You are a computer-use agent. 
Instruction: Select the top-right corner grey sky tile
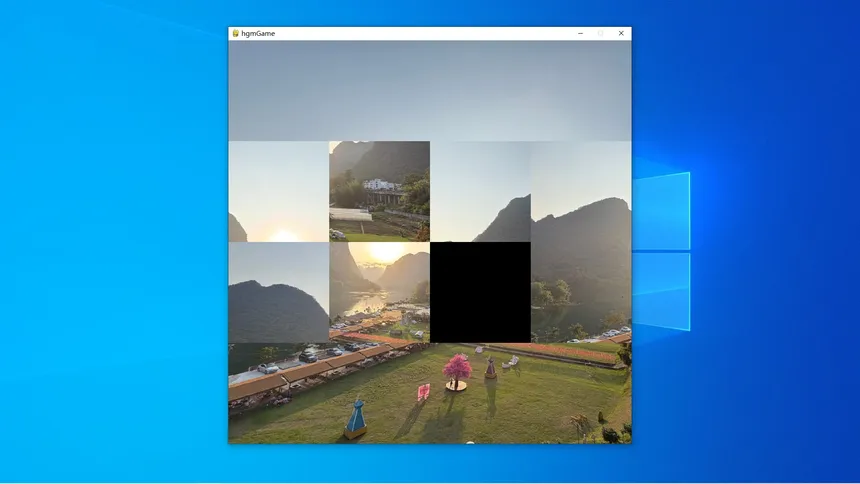point(581,91)
